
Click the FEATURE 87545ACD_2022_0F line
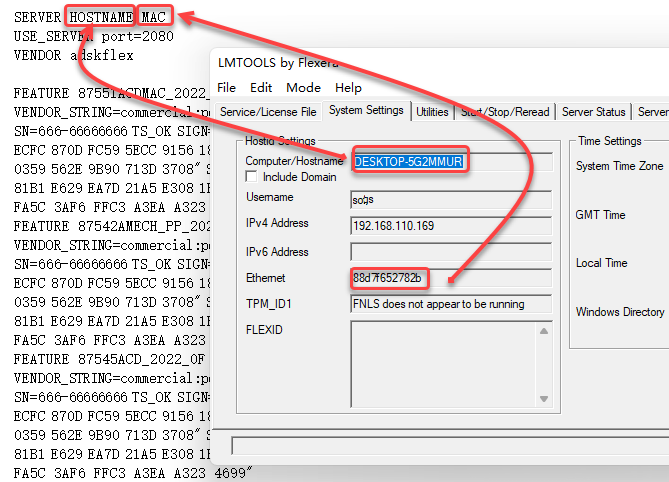[x=109, y=359]
